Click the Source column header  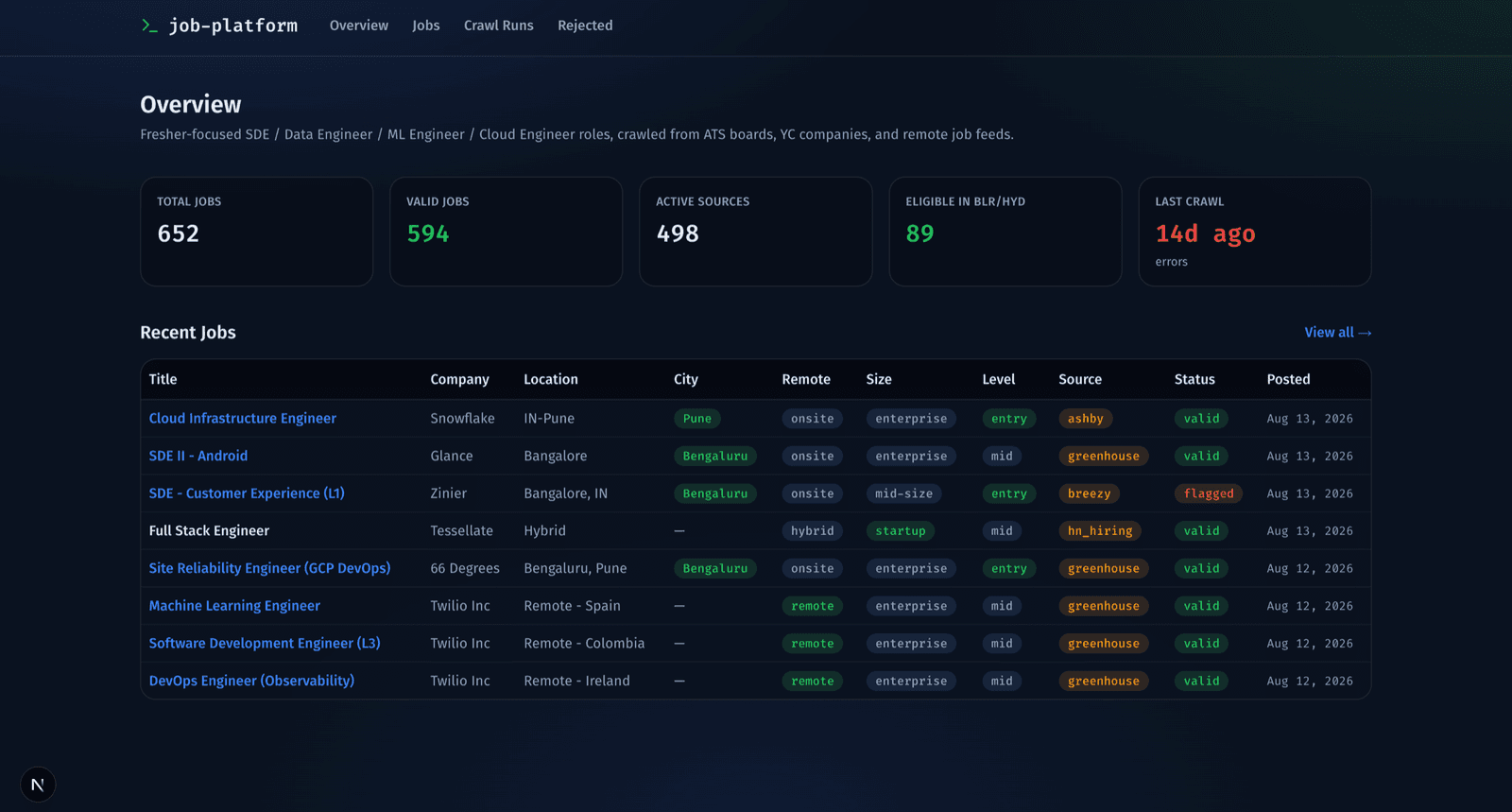1080,379
